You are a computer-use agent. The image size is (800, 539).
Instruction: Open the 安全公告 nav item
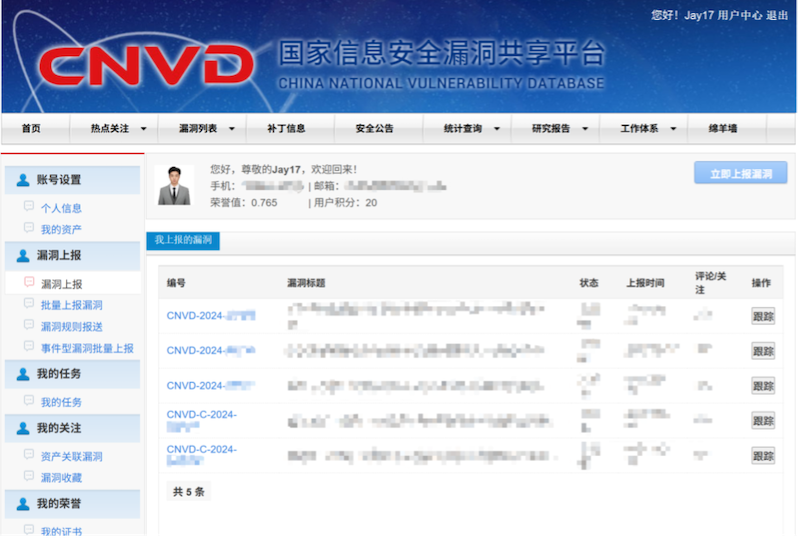pyautogui.click(x=374, y=129)
